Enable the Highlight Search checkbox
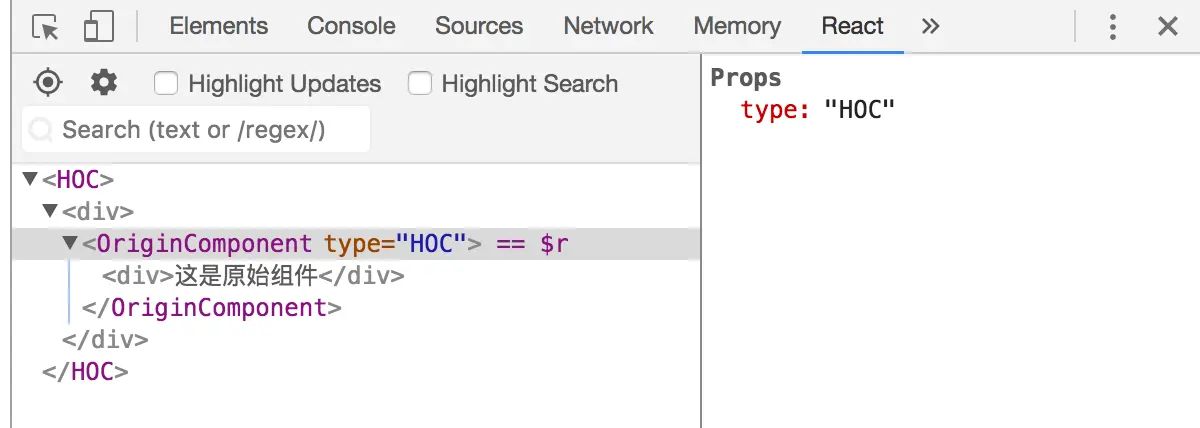Image resolution: width=1200 pixels, height=428 pixels. pyautogui.click(x=420, y=84)
